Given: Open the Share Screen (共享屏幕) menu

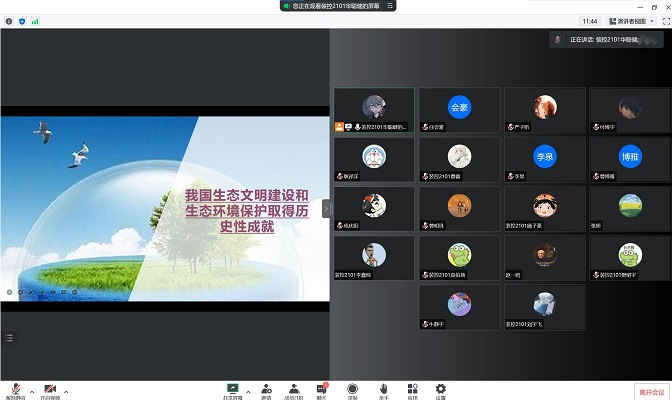Looking at the screenshot, I should 233,389.
